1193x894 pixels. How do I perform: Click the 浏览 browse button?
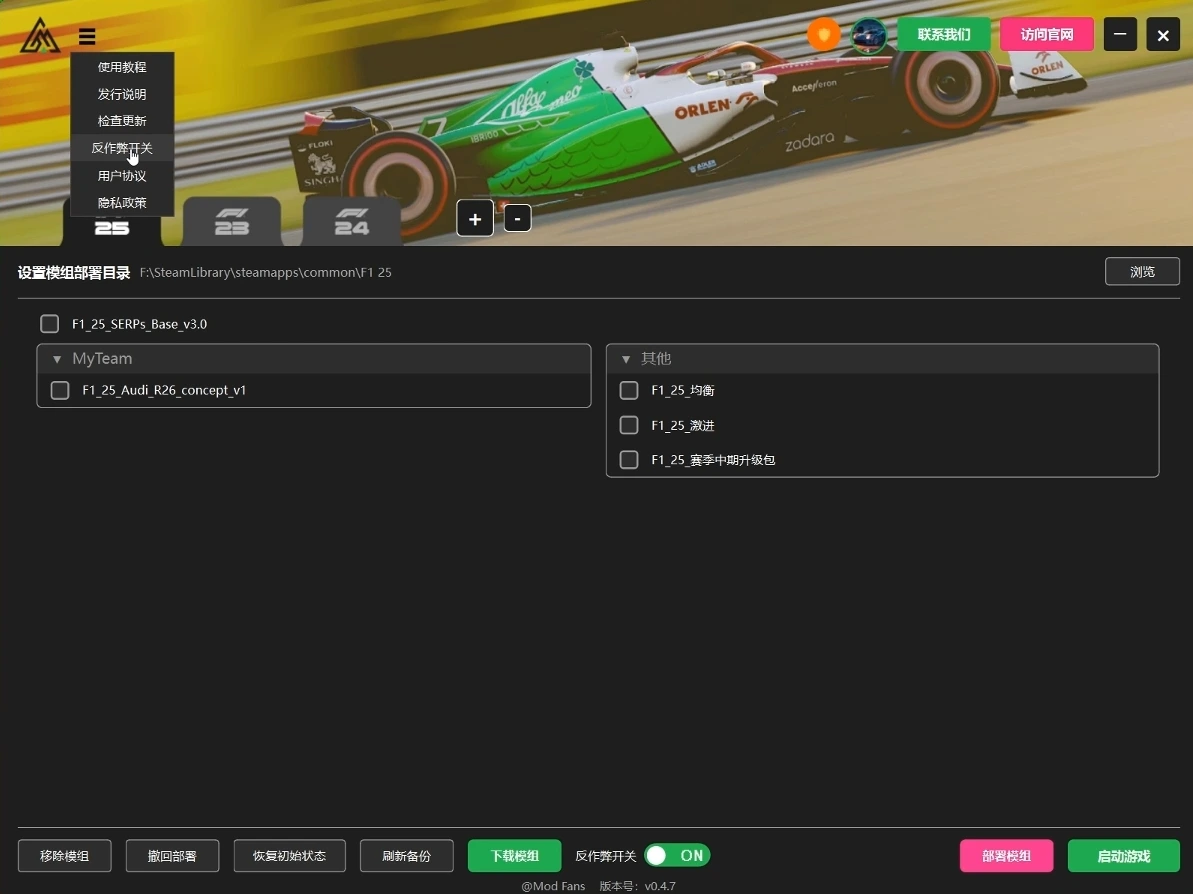click(x=1141, y=271)
